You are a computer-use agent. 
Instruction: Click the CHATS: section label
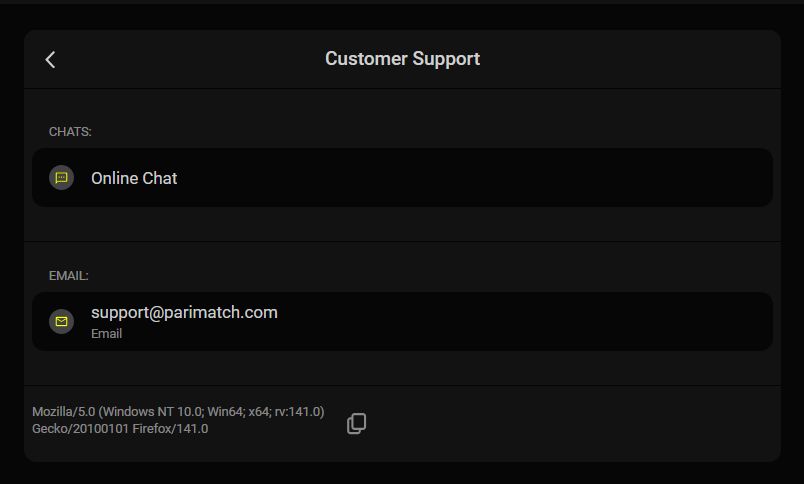pyautogui.click(x=70, y=132)
